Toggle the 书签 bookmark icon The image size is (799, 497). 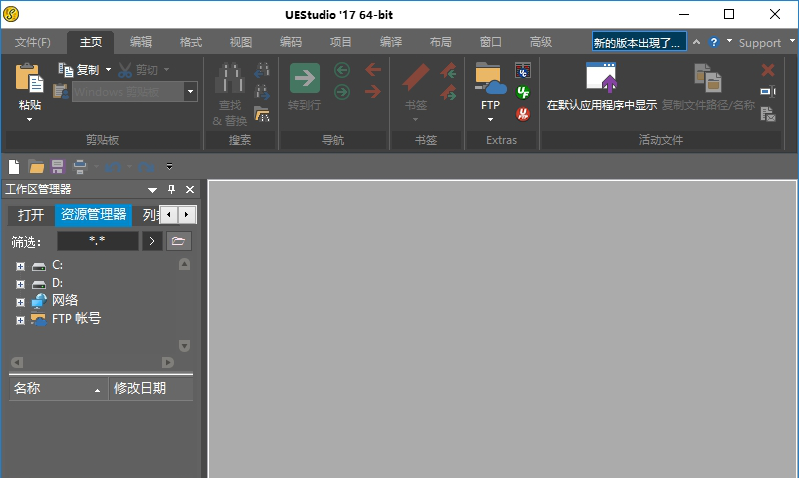coord(416,77)
